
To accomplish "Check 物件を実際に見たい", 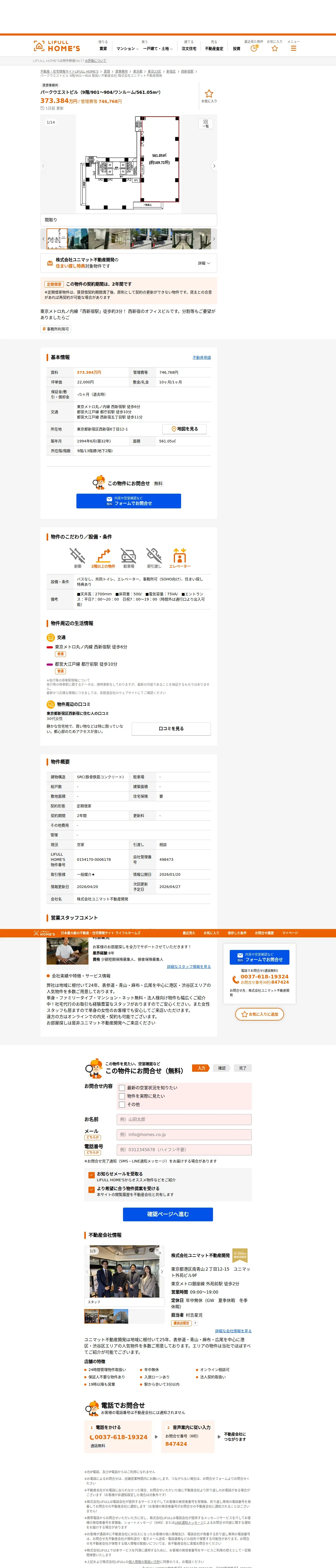I will 122,1096.
